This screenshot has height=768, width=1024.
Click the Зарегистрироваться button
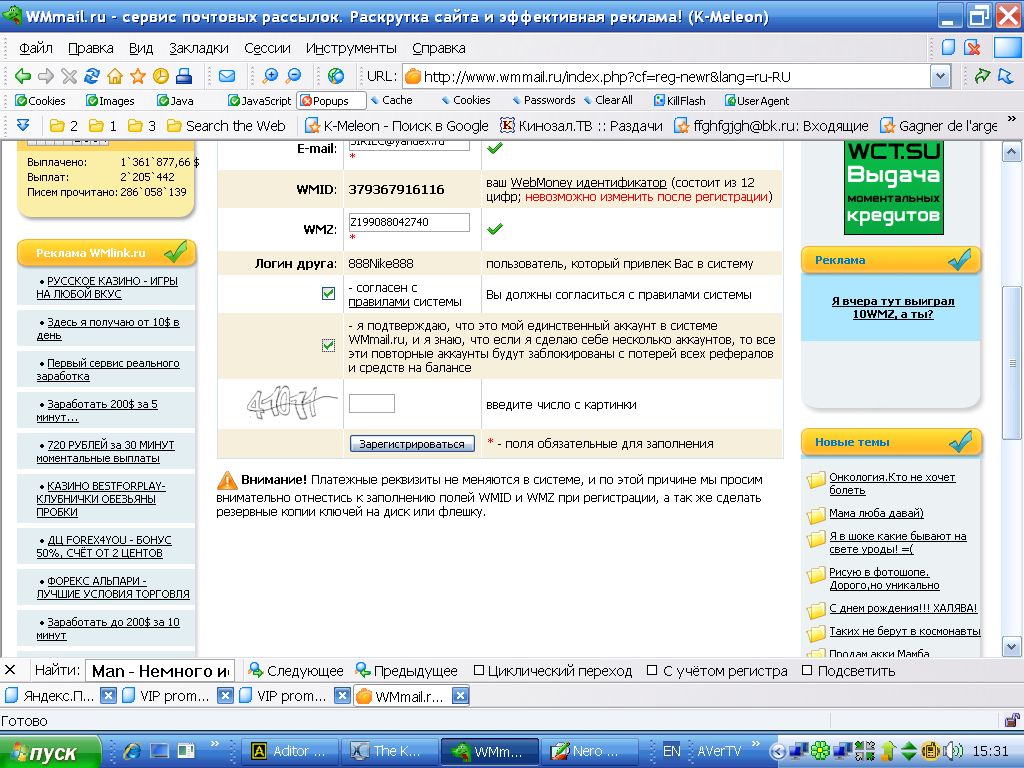(x=412, y=443)
